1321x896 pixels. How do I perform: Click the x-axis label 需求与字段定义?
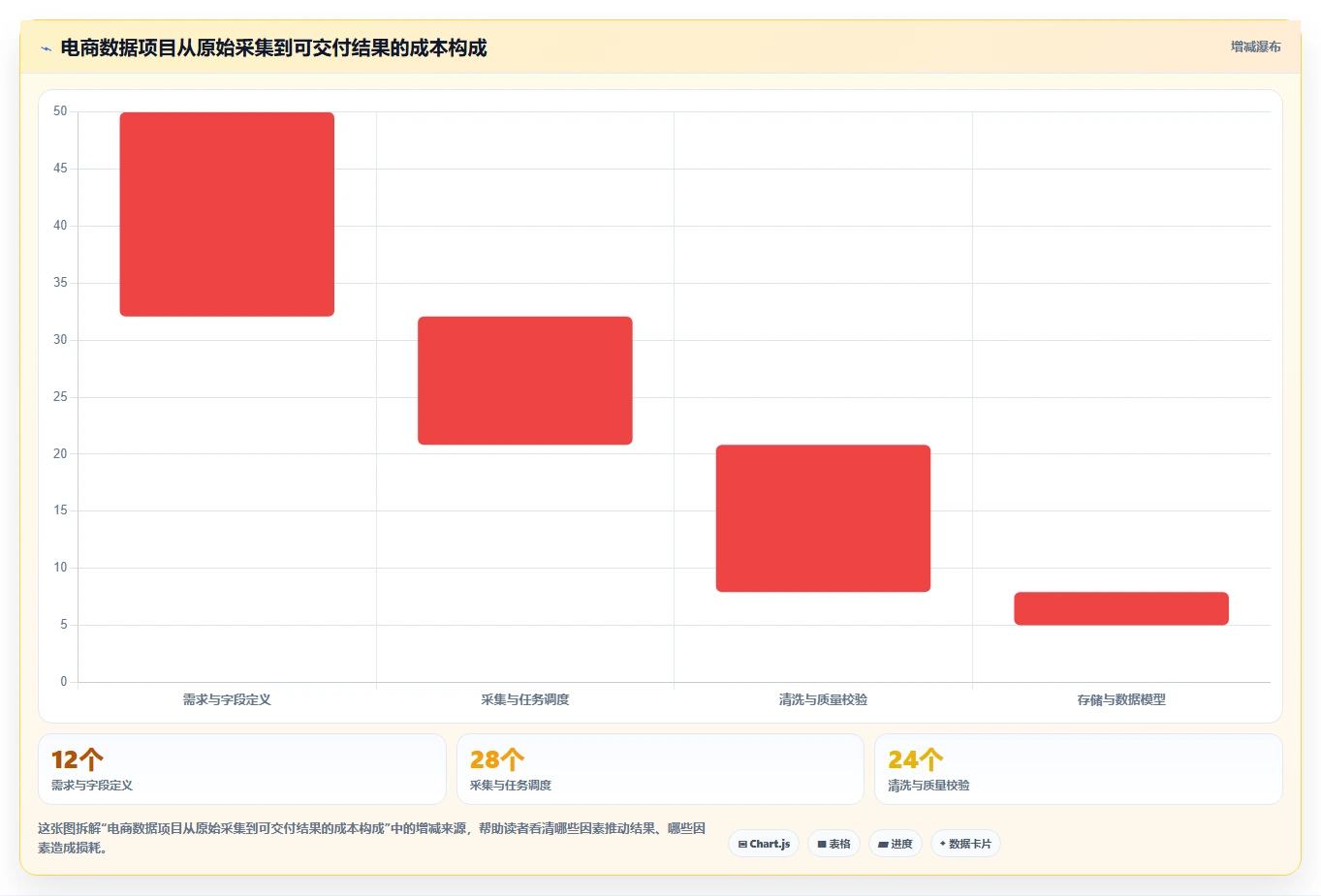pyautogui.click(x=227, y=699)
